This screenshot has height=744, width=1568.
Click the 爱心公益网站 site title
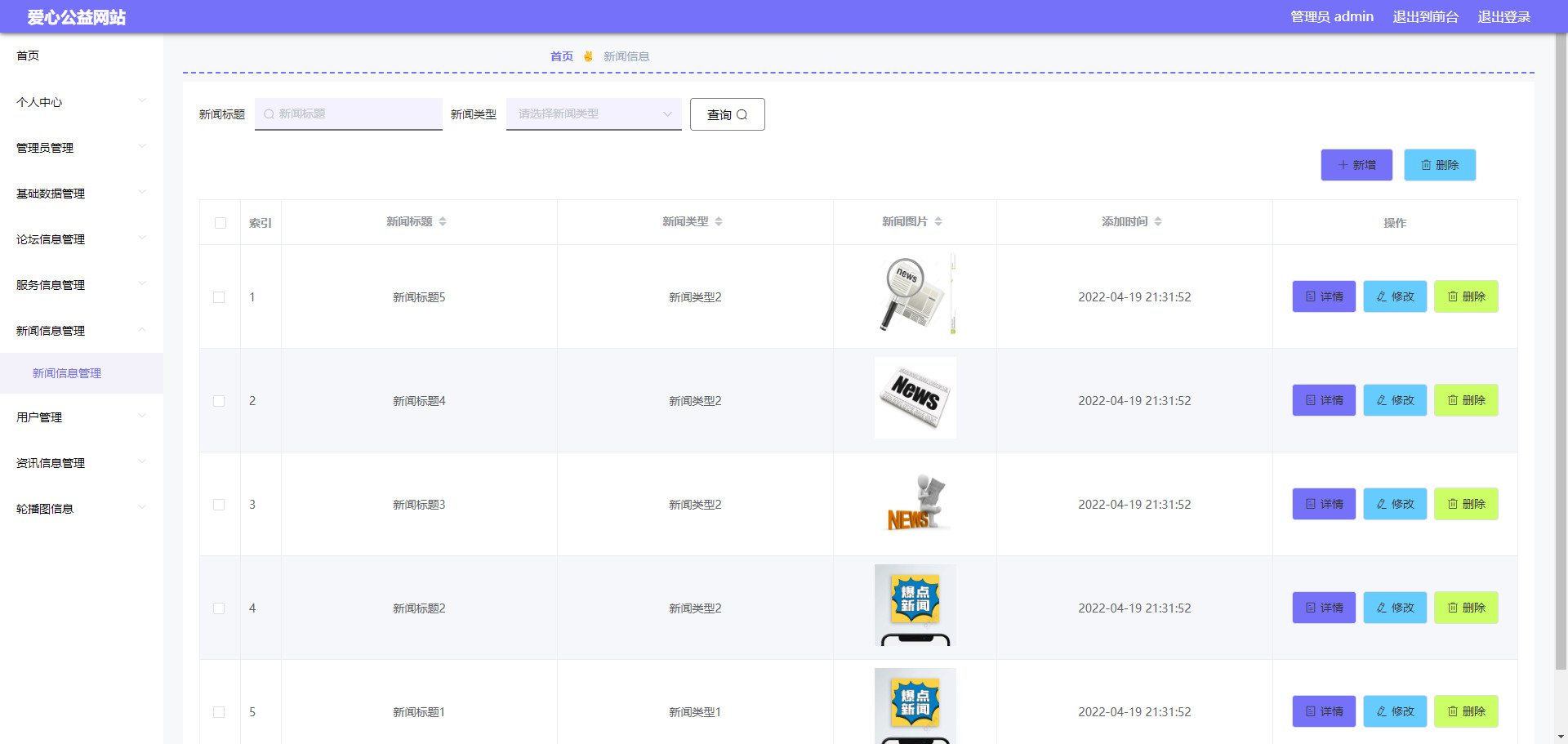77,17
